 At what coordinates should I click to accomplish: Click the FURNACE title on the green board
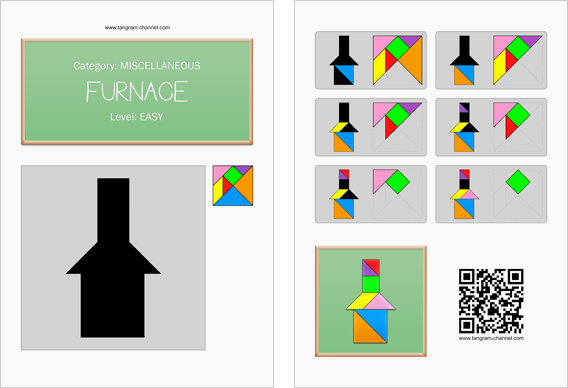(137, 92)
